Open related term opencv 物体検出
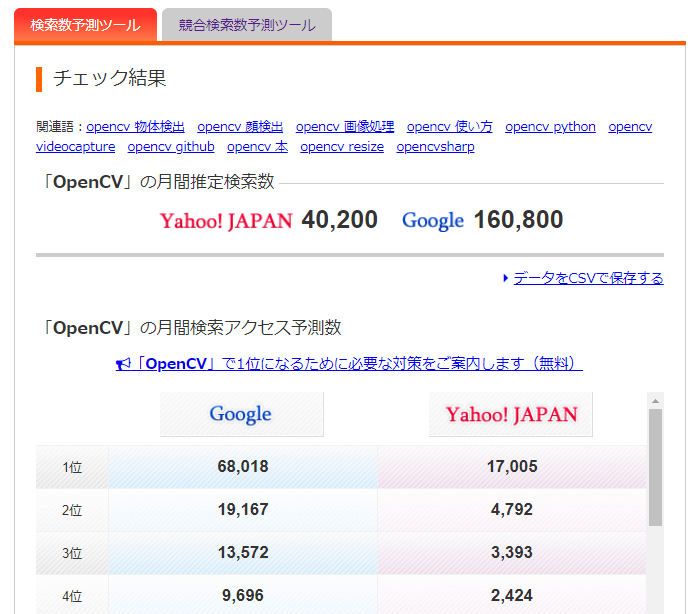 135,127
